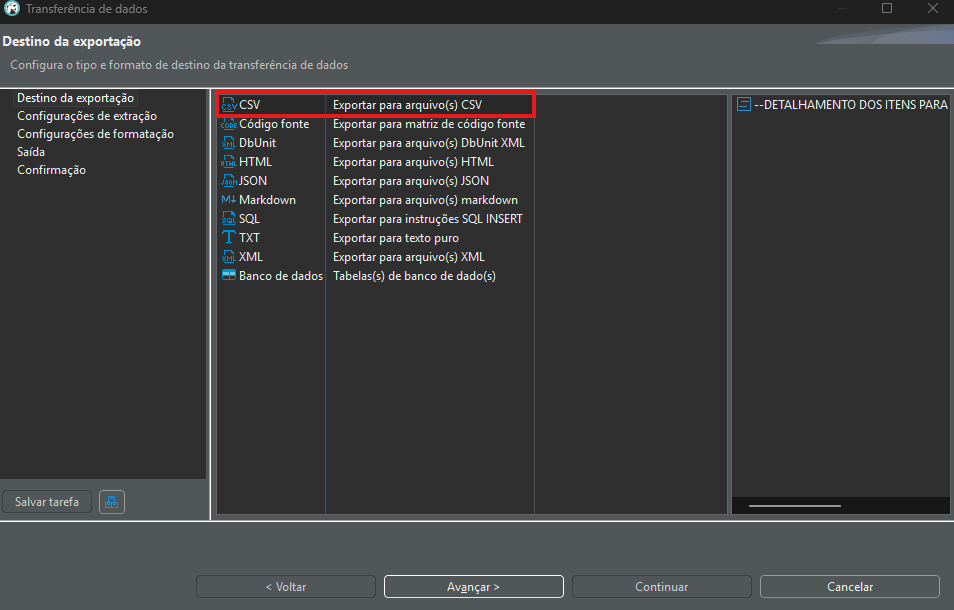Select the CSV export format icon

[x=228, y=105]
